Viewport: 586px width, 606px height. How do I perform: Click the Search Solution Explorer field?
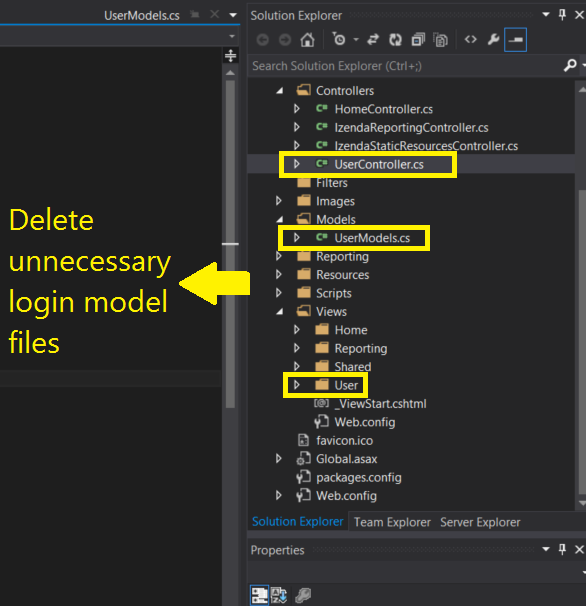point(406,66)
